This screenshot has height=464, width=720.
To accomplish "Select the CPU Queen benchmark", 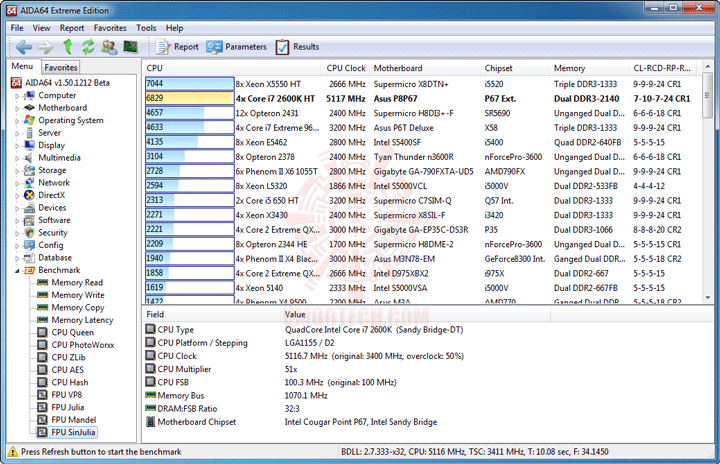I will point(73,332).
